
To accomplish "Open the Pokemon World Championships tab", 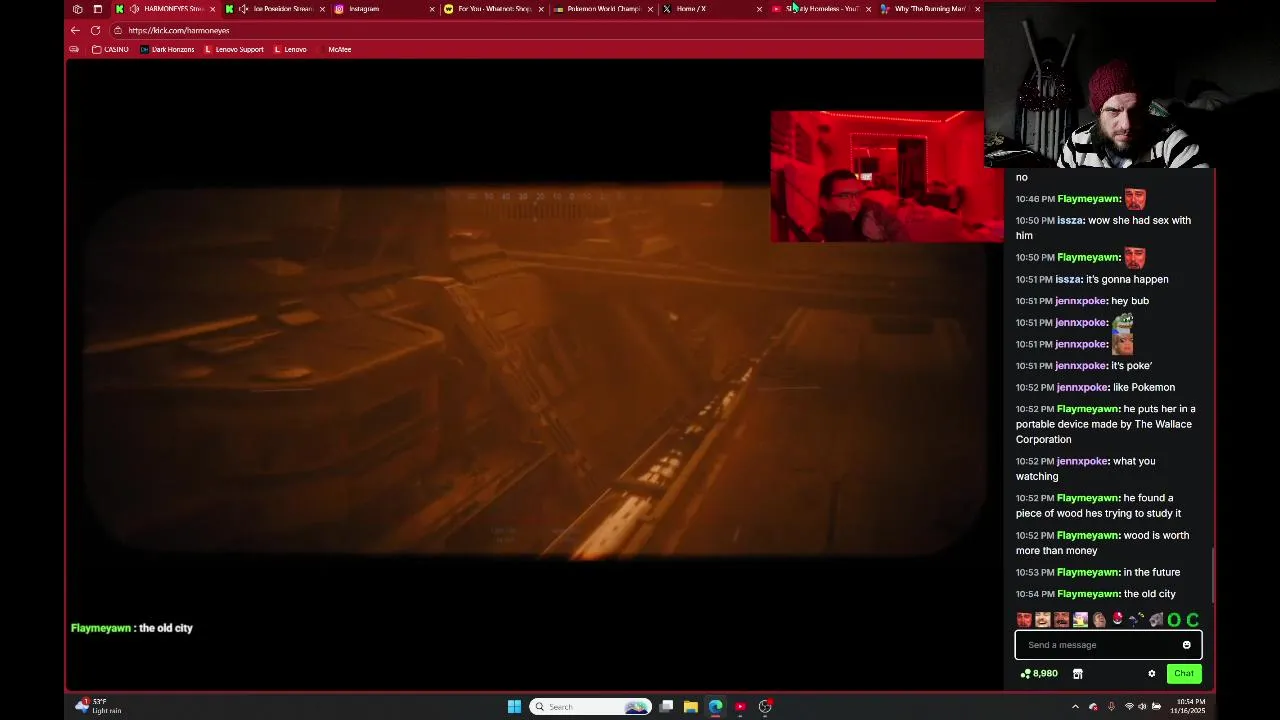I will coord(603,9).
